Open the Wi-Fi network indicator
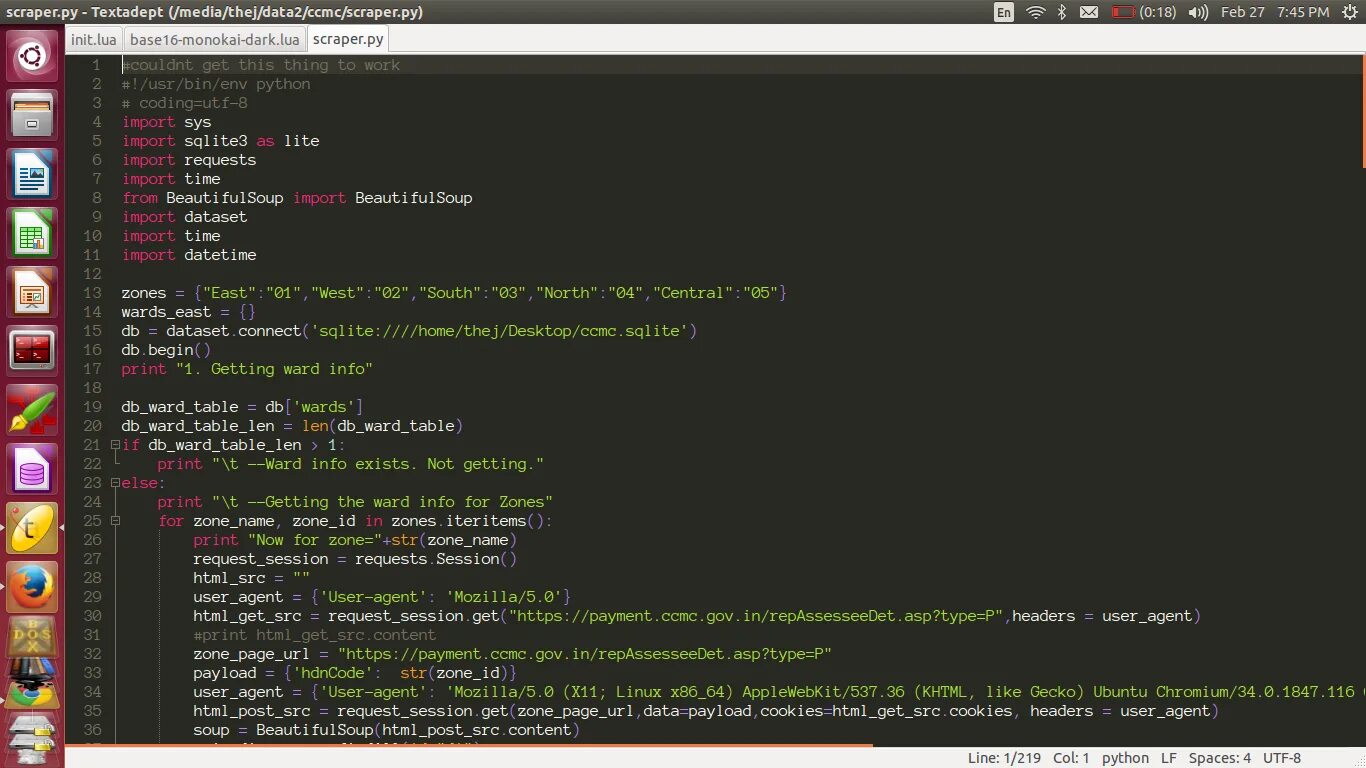The width and height of the screenshot is (1366, 768). [1035, 12]
